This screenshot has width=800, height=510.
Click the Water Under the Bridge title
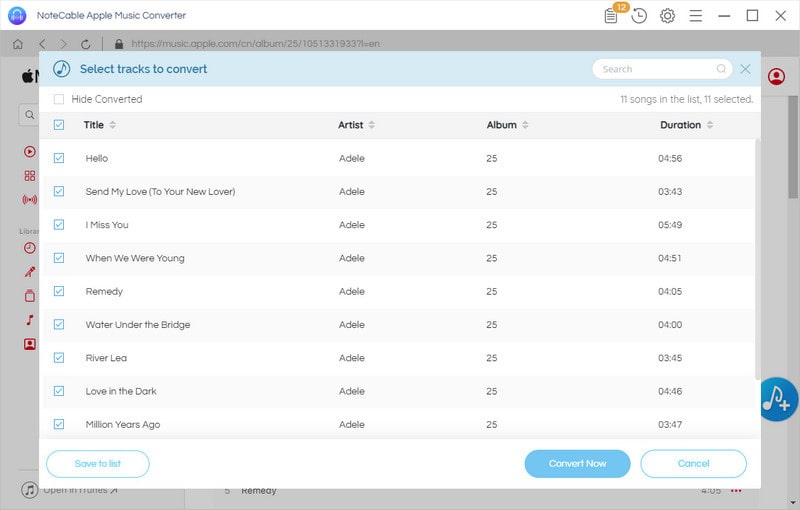(x=138, y=324)
